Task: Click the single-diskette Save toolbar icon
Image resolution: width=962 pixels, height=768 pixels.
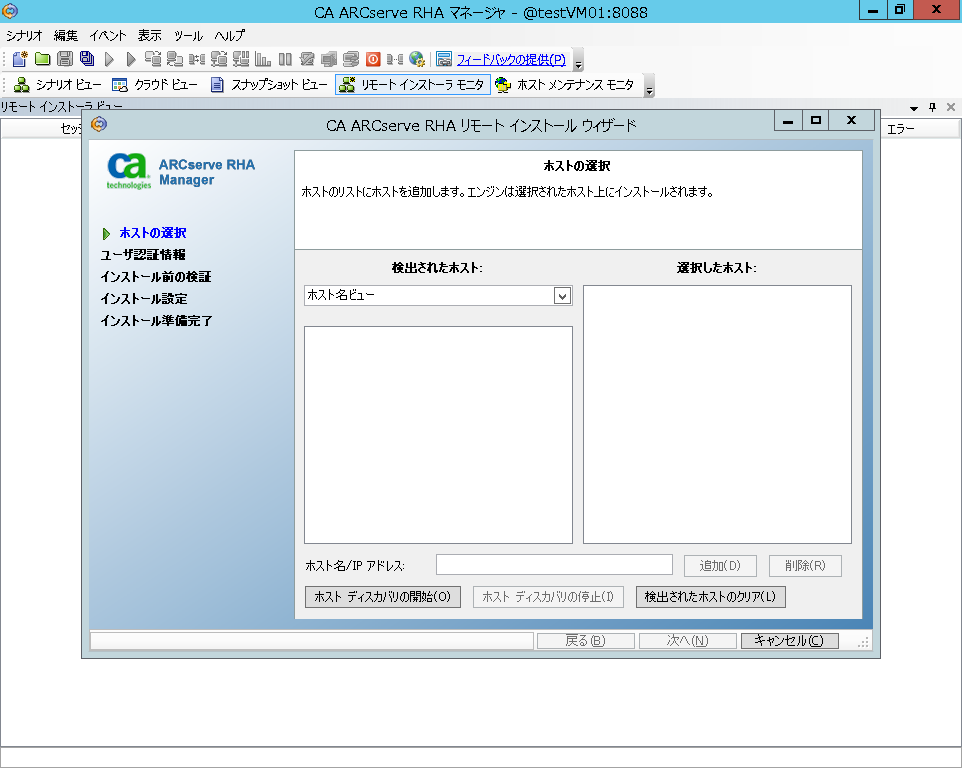Action: (x=64, y=59)
